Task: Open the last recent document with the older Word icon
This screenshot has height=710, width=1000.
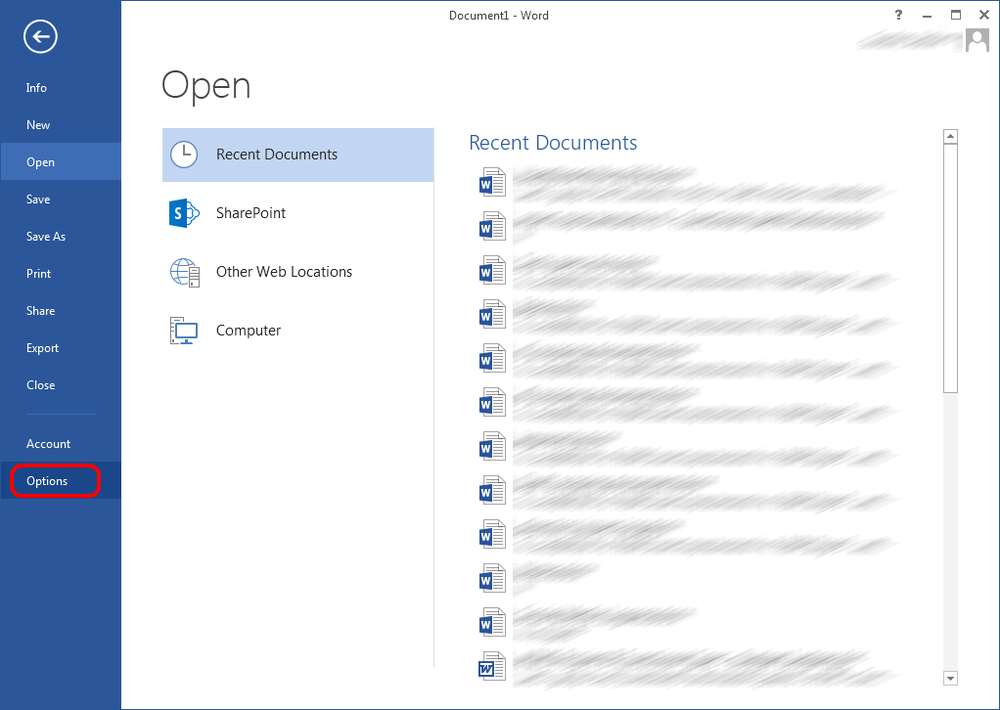Action: (x=688, y=667)
